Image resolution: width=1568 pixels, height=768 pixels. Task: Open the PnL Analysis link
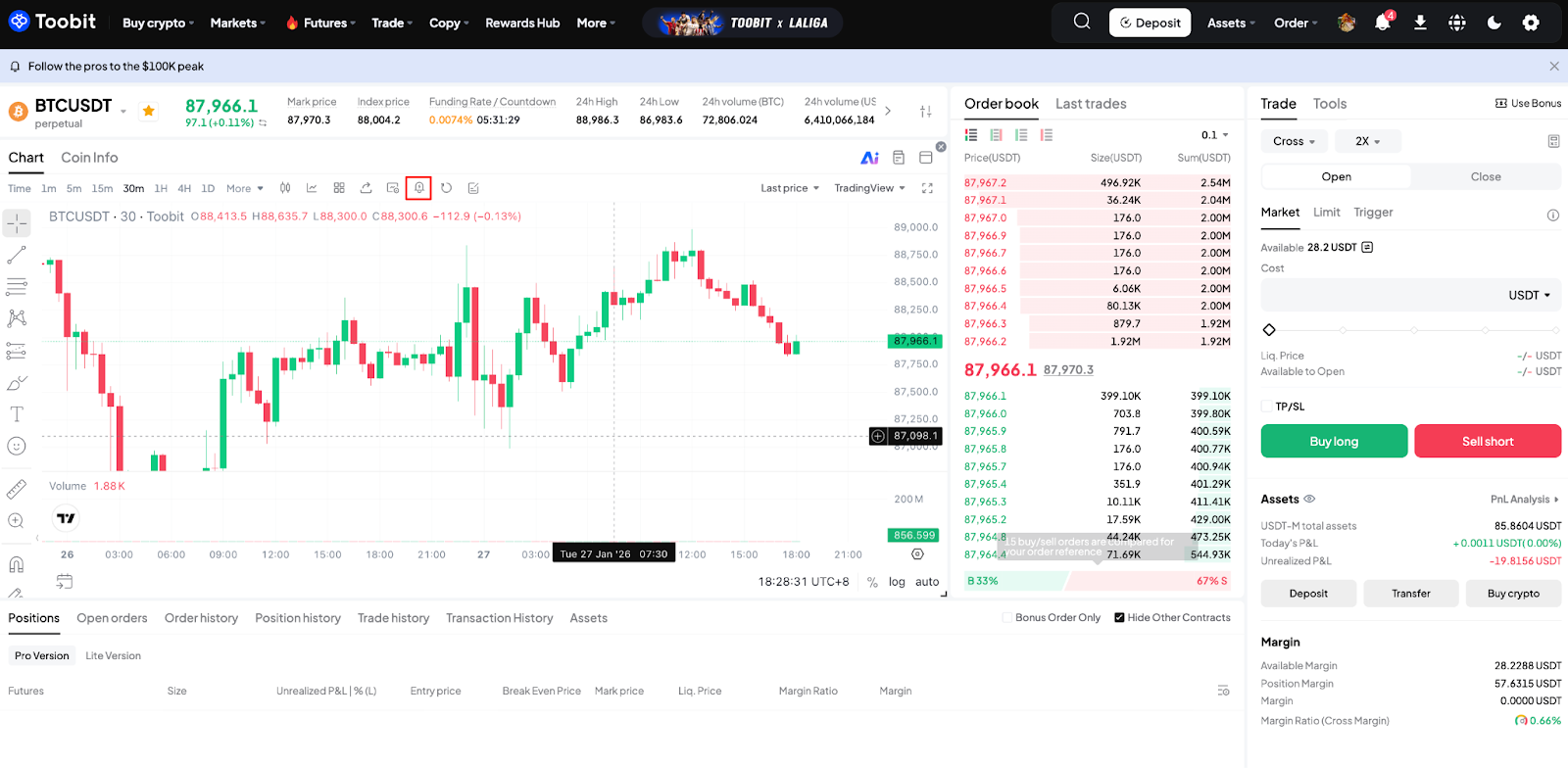(x=1525, y=500)
